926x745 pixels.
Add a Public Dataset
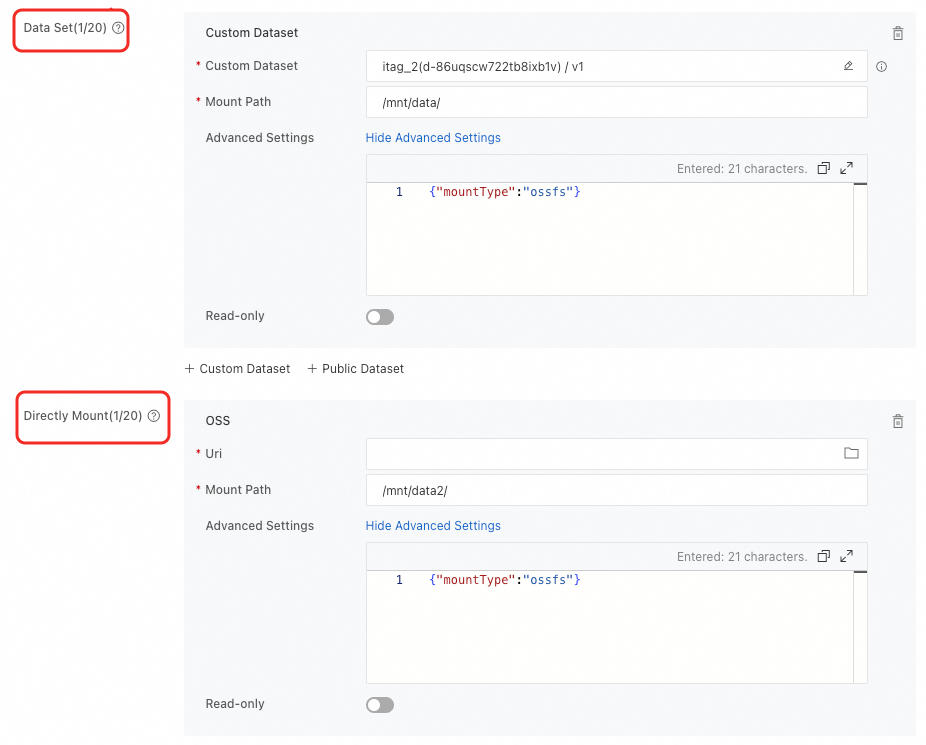coord(355,369)
